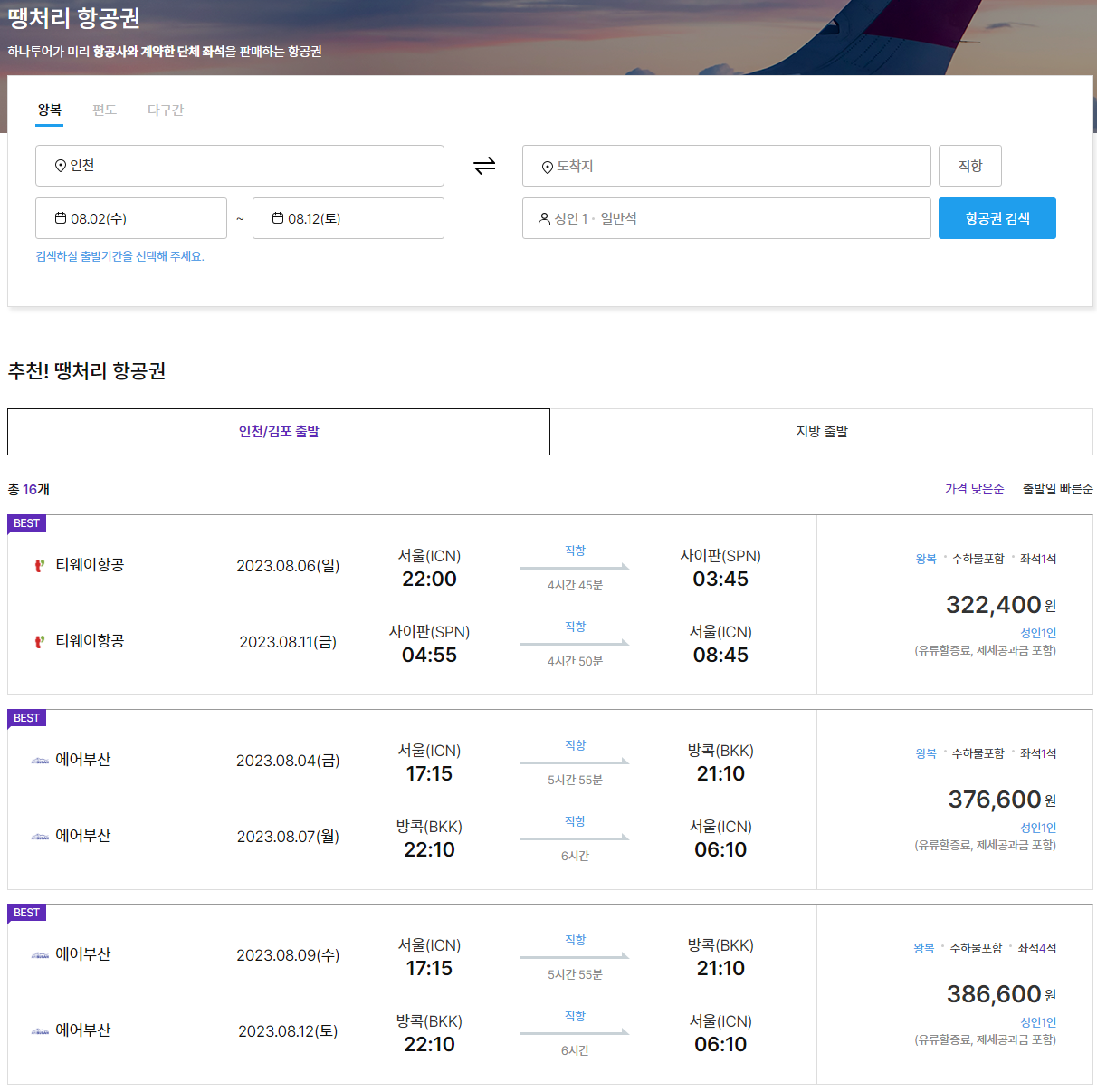The height and width of the screenshot is (1092, 1097).
Task: Click the 2023.08.04(금) departure date
Action: tap(288, 761)
